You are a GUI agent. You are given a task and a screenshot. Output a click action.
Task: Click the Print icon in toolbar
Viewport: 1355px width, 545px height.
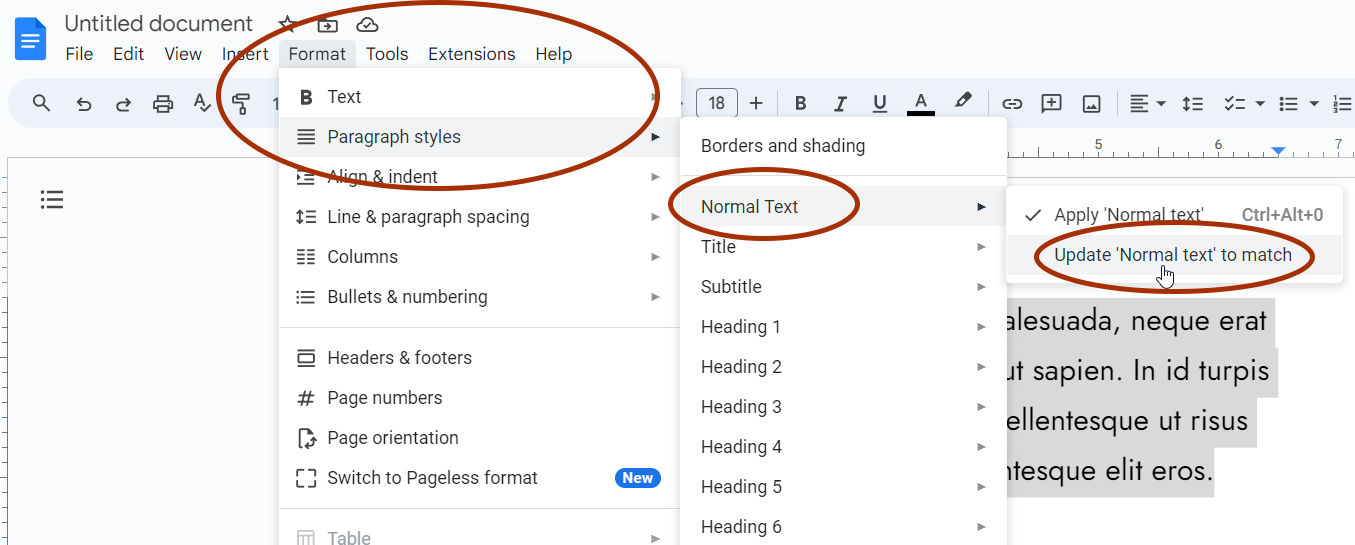pyautogui.click(x=163, y=103)
